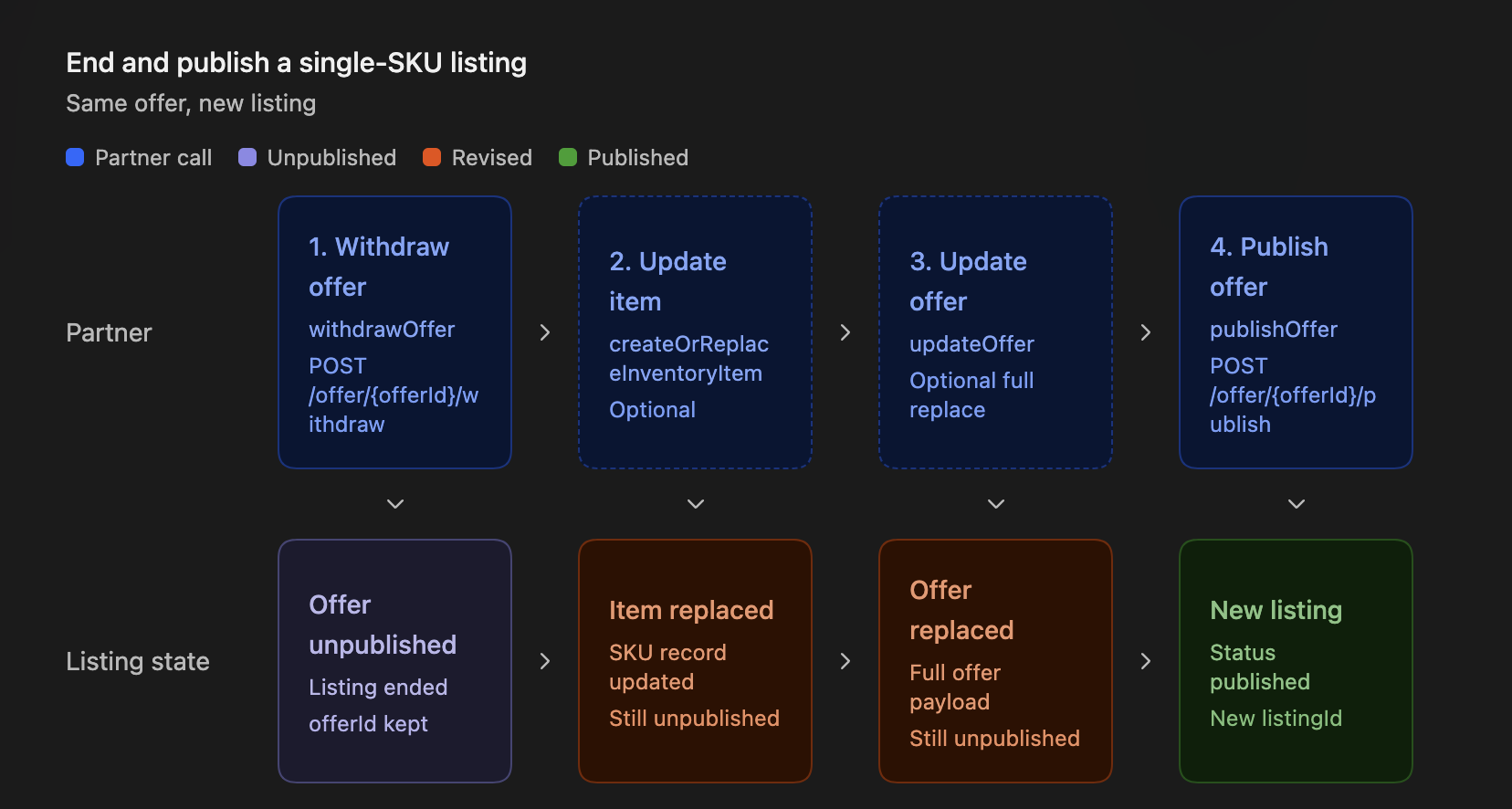Image resolution: width=1512 pixels, height=809 pixels.
Task: Click the down chevron below the Withdraw offer card
Action: (x=395, y=504)
